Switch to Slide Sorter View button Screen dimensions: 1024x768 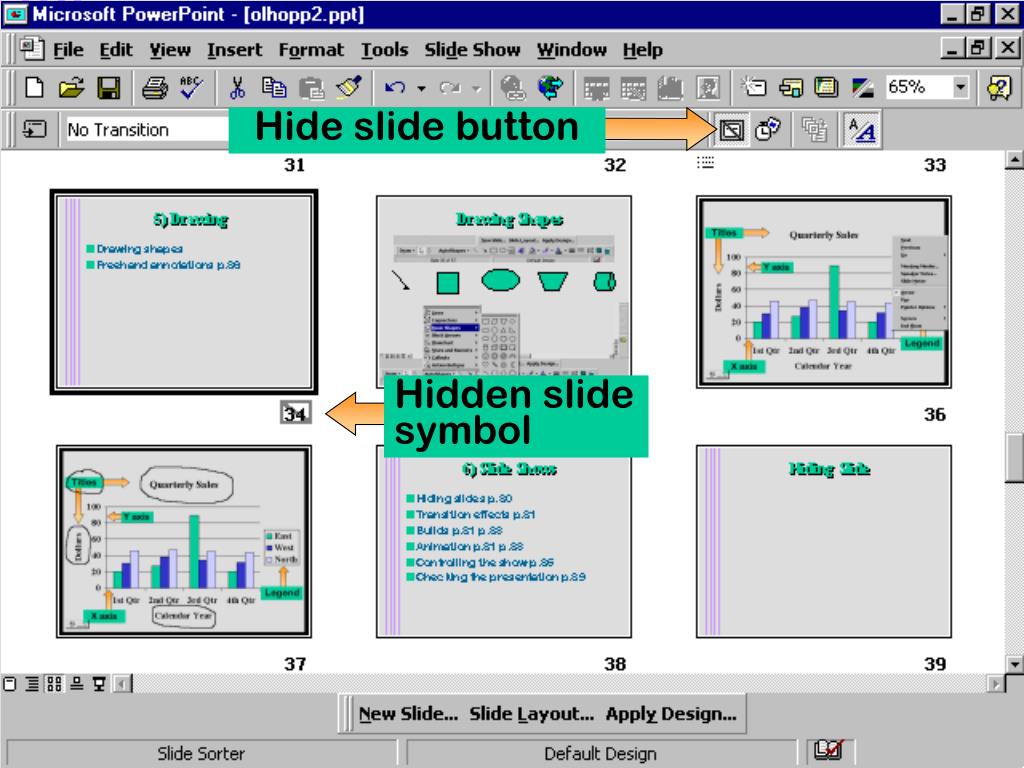click(x=54, y=684)
